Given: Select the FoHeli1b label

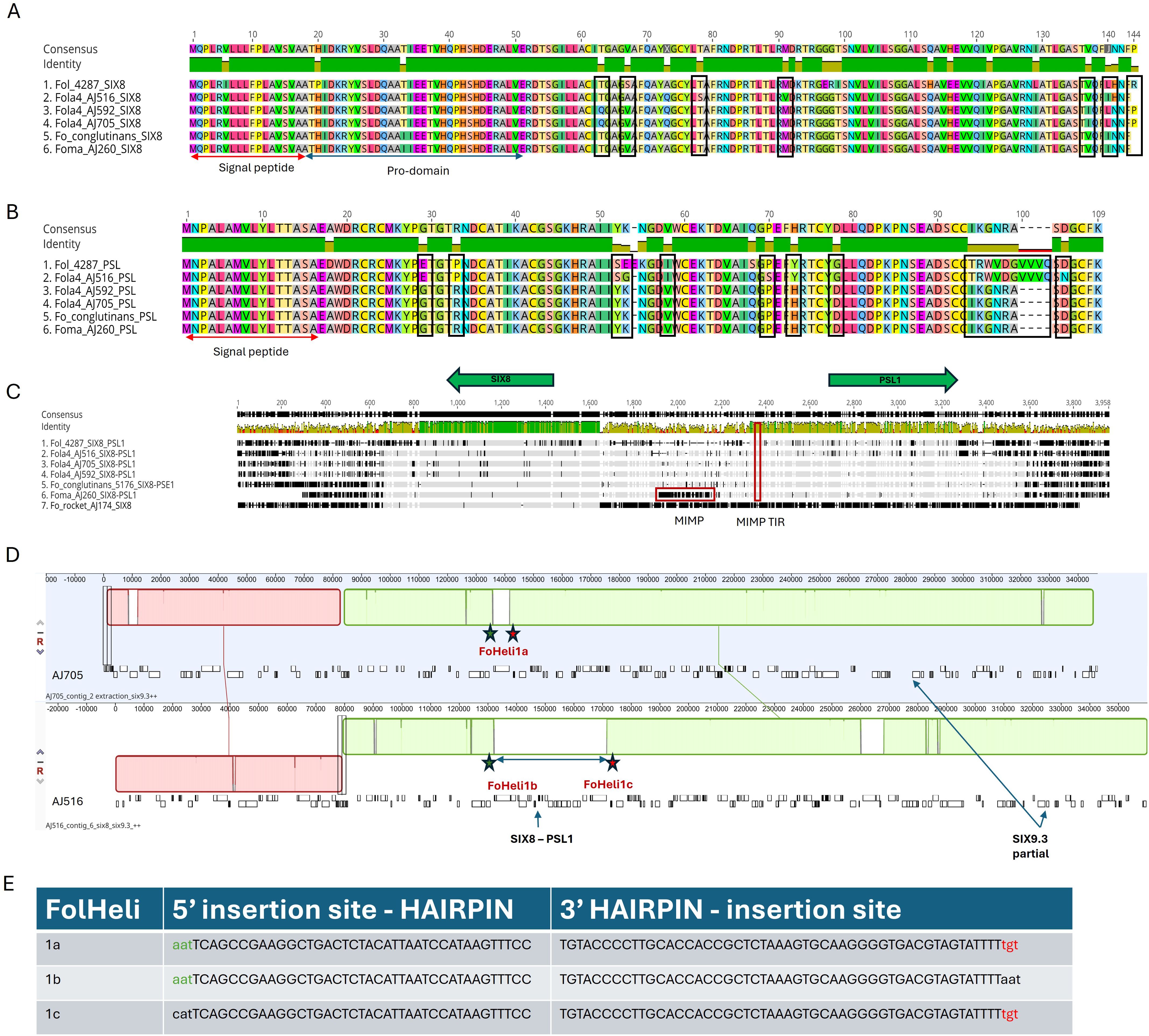Looking at the screenshot, I should pyautogui.click(x=512, y=786).
